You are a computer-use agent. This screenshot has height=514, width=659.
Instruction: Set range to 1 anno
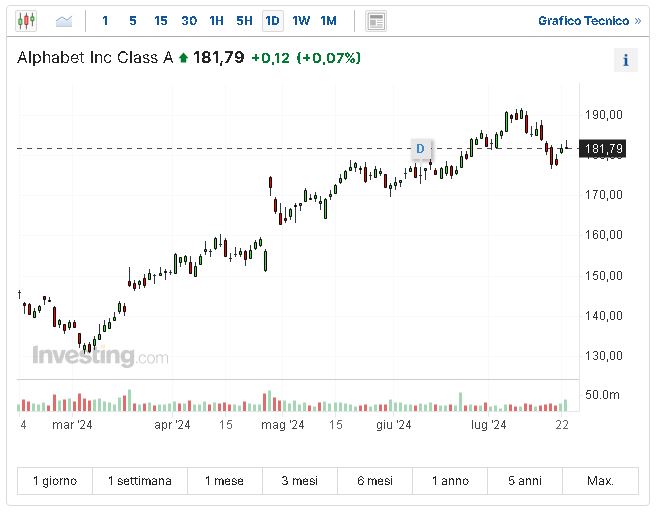click(450, 480)
